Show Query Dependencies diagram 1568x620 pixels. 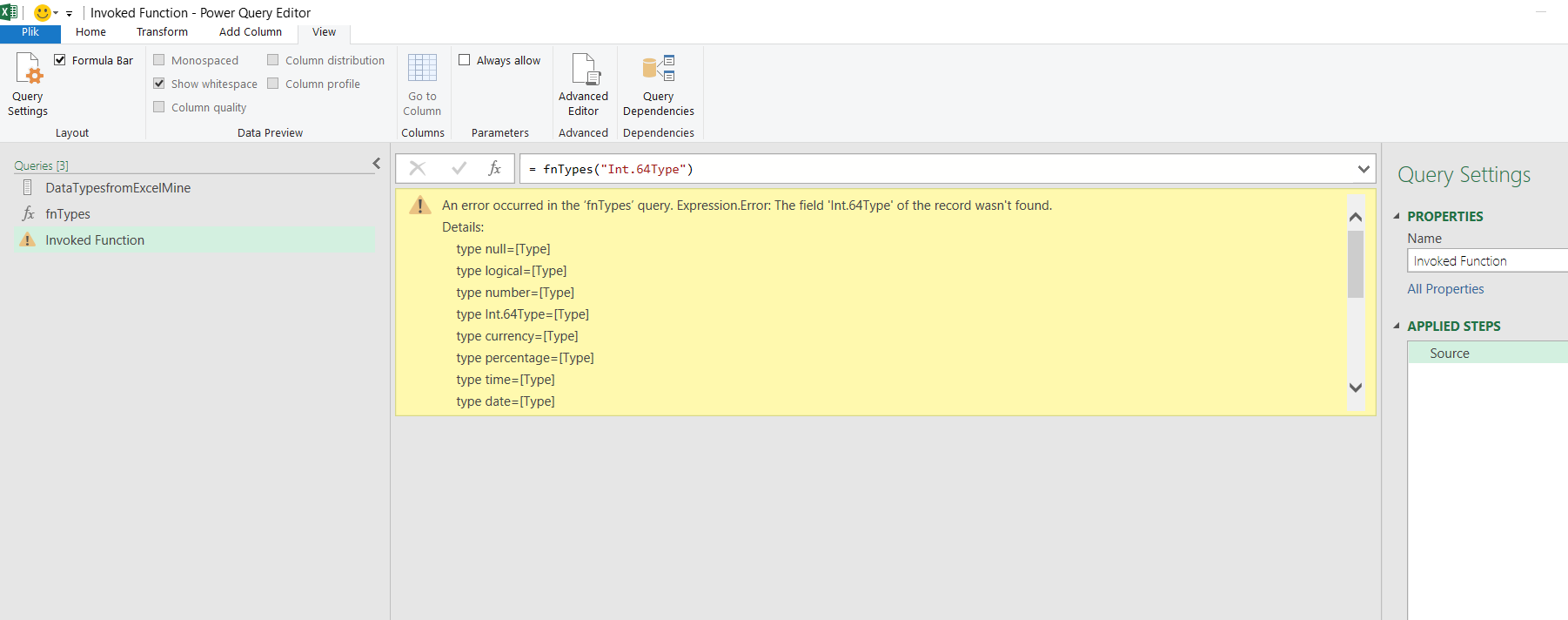[659, 84]
